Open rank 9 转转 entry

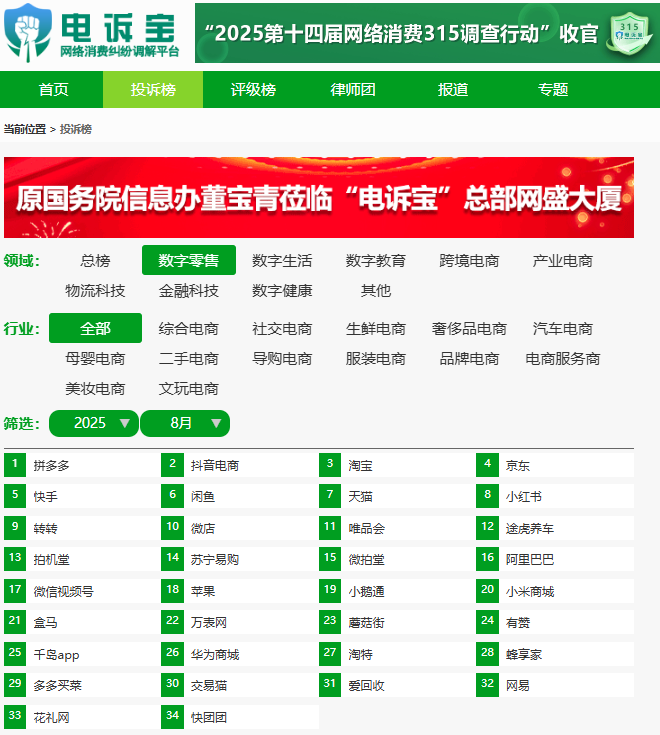81,528
